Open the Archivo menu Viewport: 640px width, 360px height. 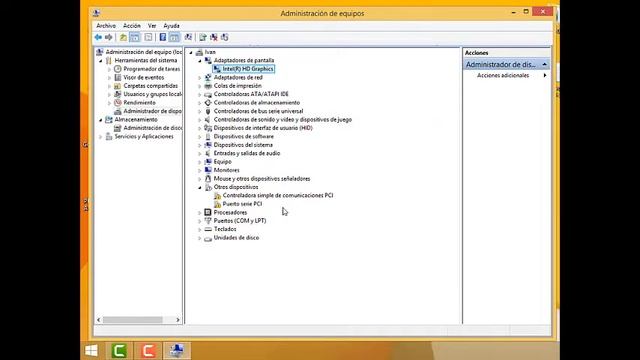coord(106,26)
